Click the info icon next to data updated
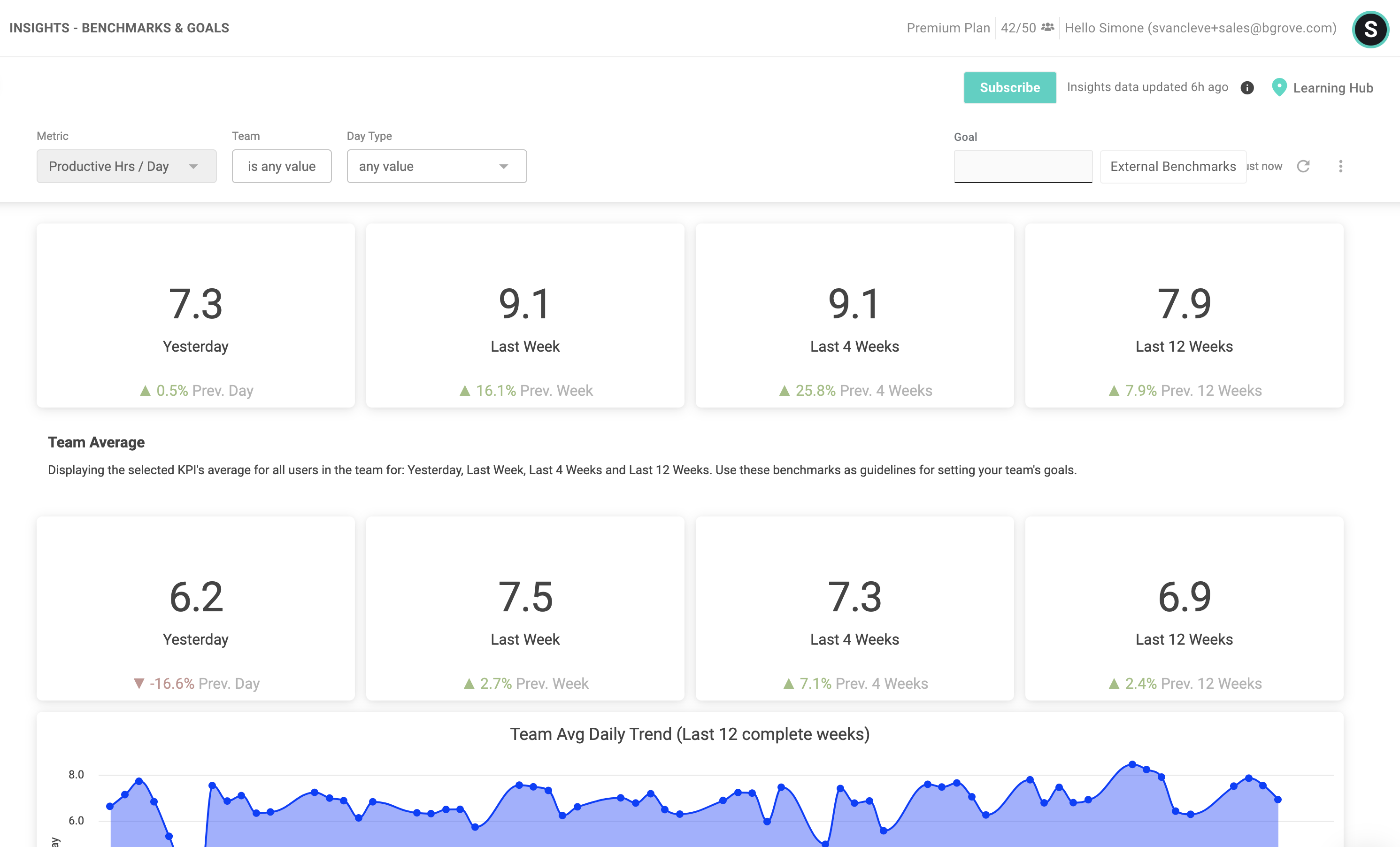 (1246, 87)
